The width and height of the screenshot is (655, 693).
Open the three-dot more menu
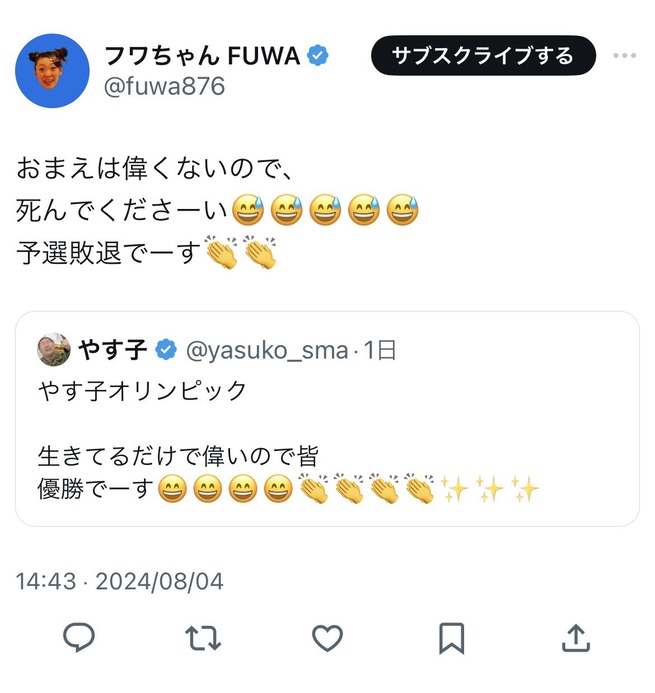pos(625,55)
